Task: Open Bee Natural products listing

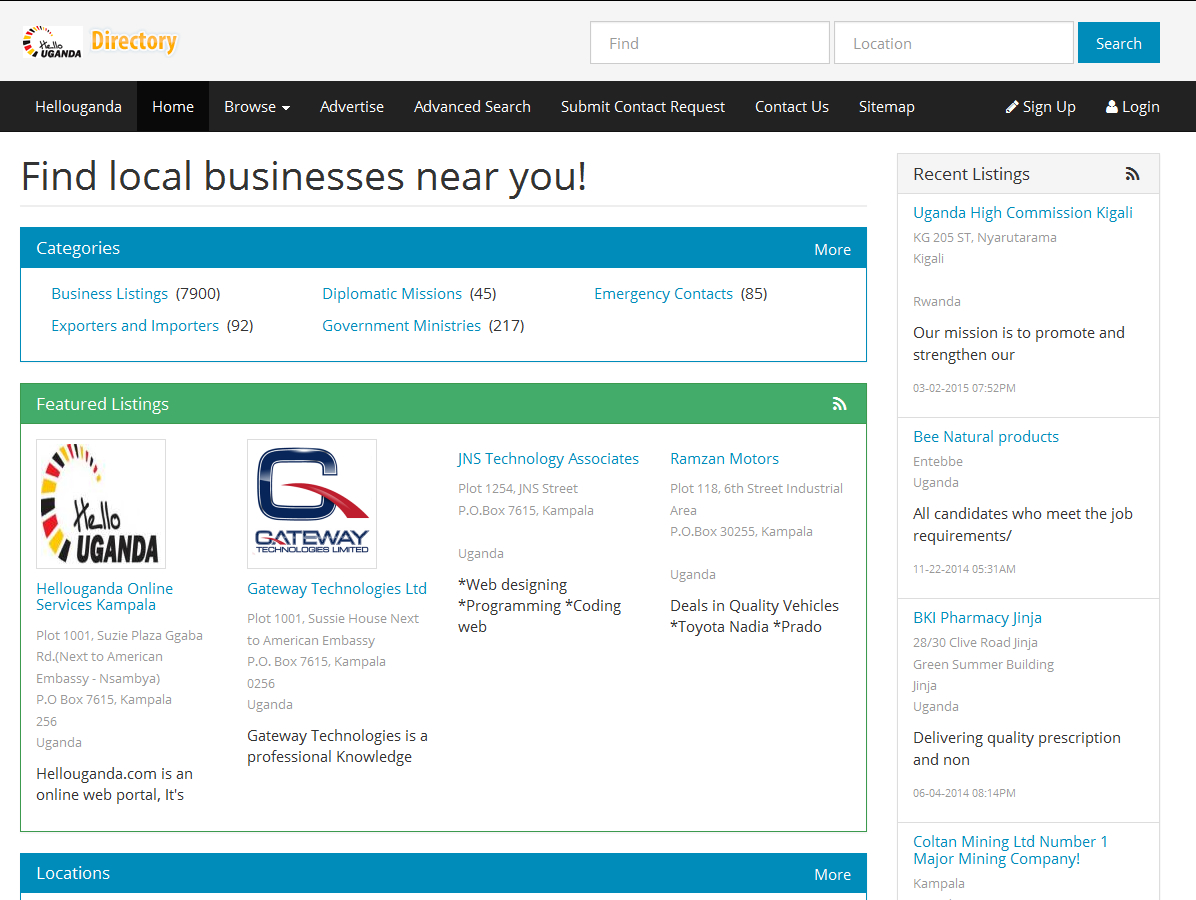Action: tap(986, 437)
